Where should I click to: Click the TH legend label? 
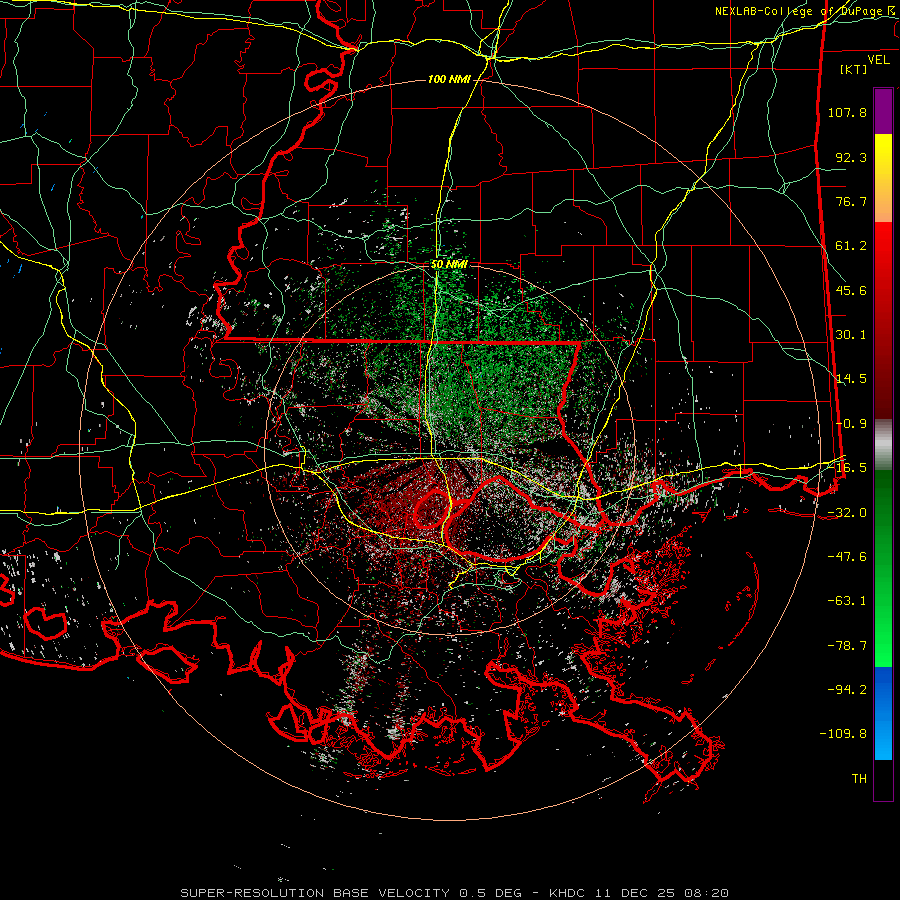coord(859,779)
